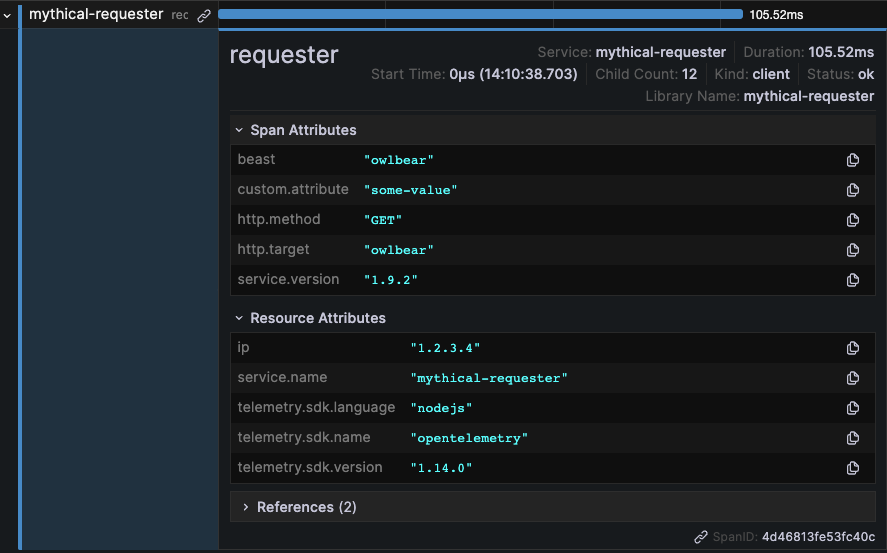Copy the service.name resource attribute
Image resolution: width=887 pixels, height=553 pixels.
(x=853, y=378)
